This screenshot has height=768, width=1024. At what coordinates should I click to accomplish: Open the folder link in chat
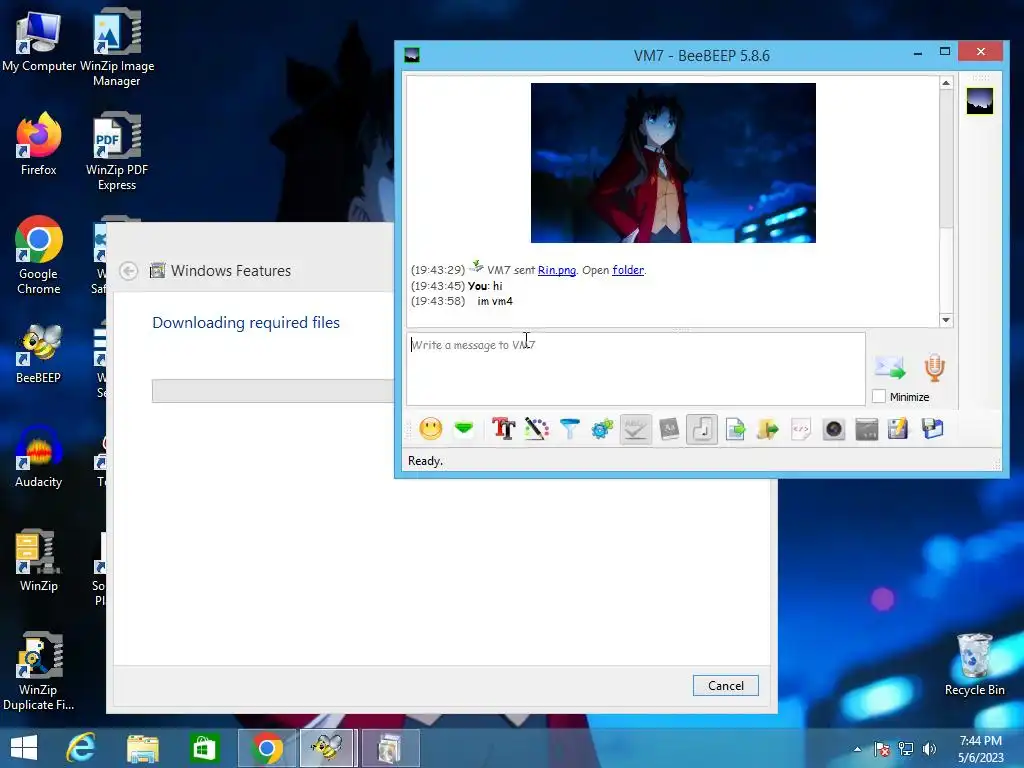pos(628,270)
